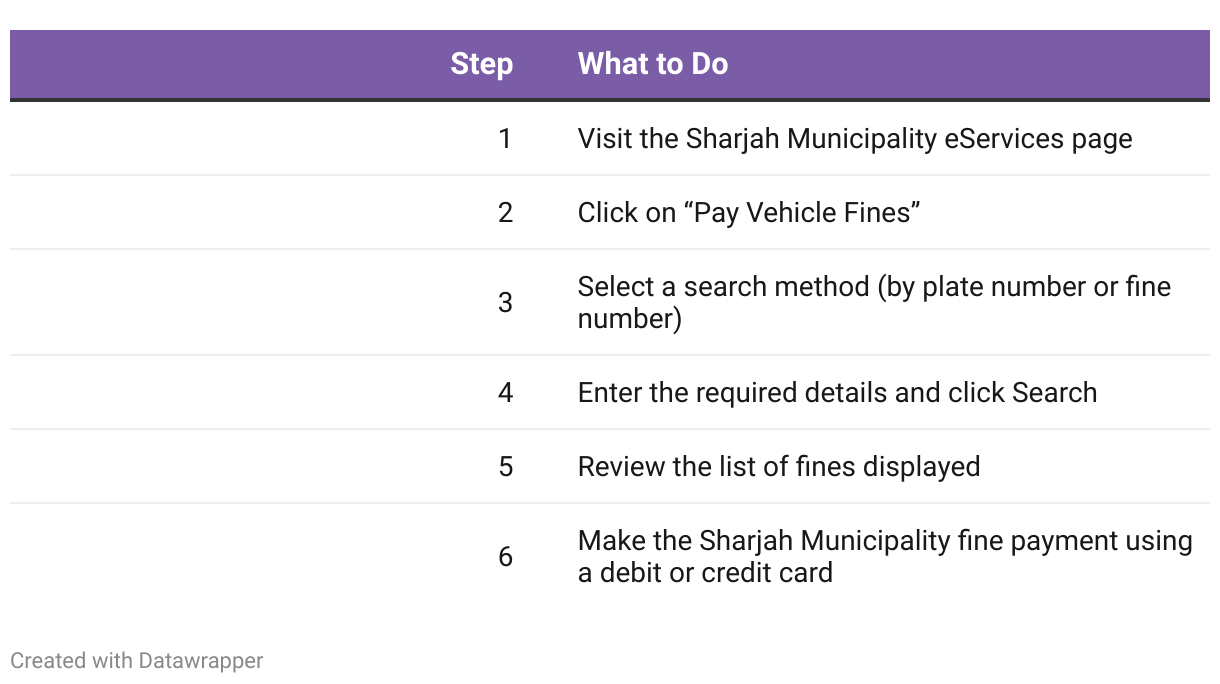Click the word "Search" in step 4
Screen dimensions: 1220x684
1054,392
